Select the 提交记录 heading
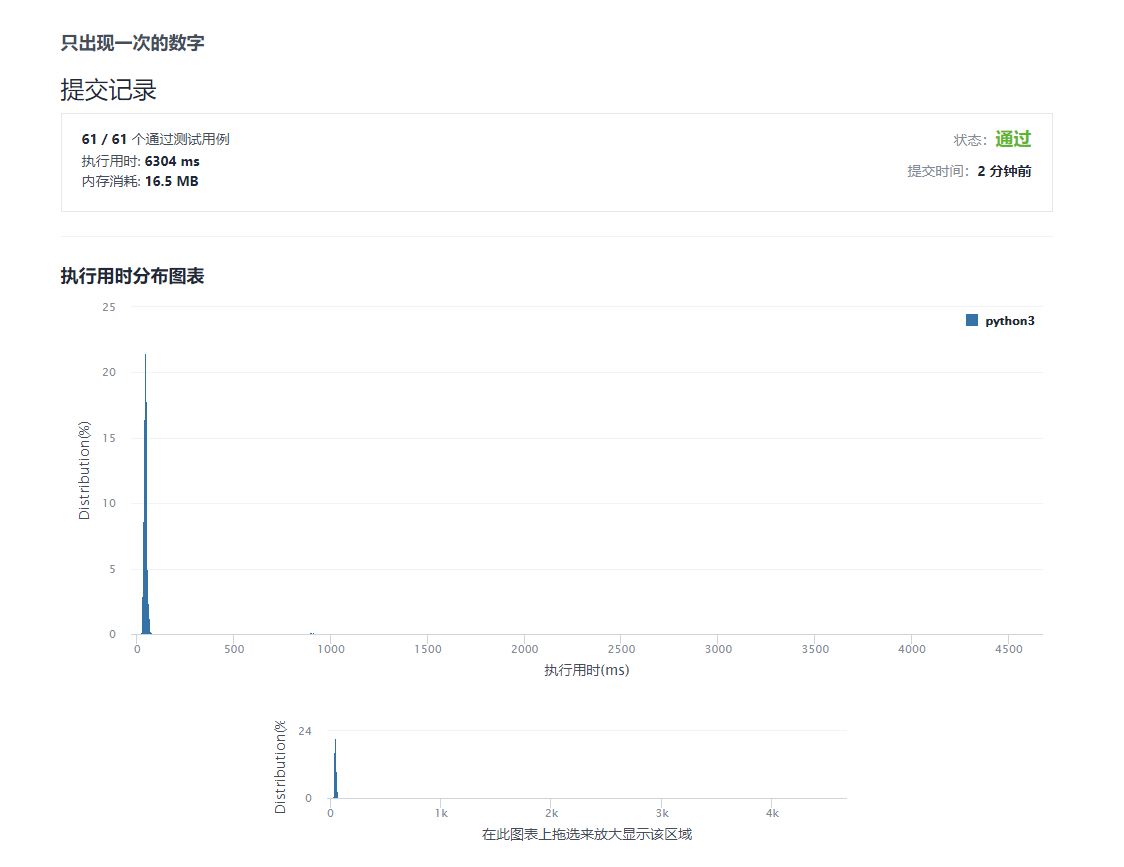This screenshot has width=1124, height=867. [x=108, y=90]
